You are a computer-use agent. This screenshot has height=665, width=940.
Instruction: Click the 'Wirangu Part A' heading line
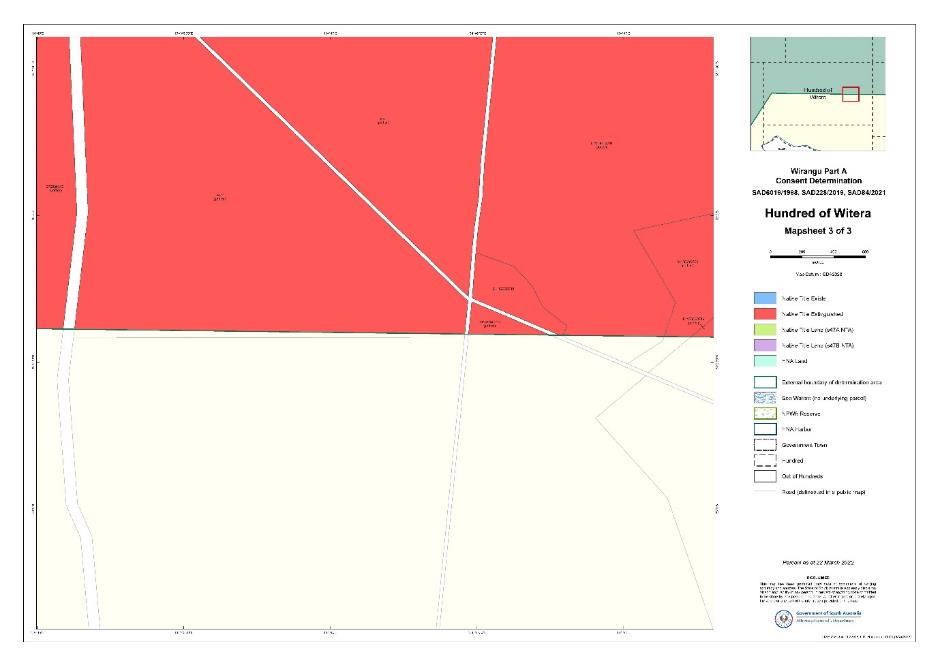pyautogui.click(x=818, y=171)
